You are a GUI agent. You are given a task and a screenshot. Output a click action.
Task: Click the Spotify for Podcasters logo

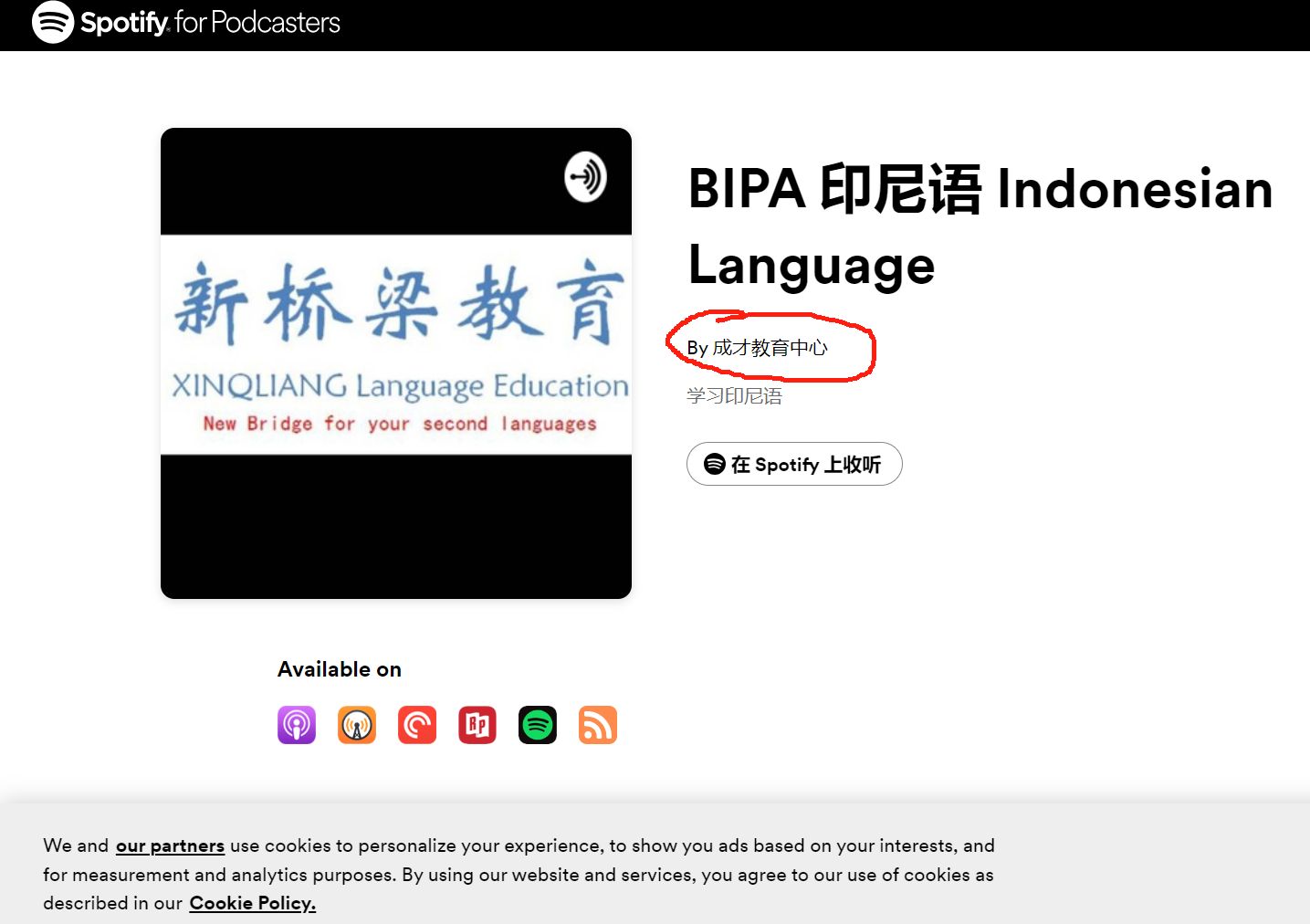pyautogui.click(x=186, y=22)
